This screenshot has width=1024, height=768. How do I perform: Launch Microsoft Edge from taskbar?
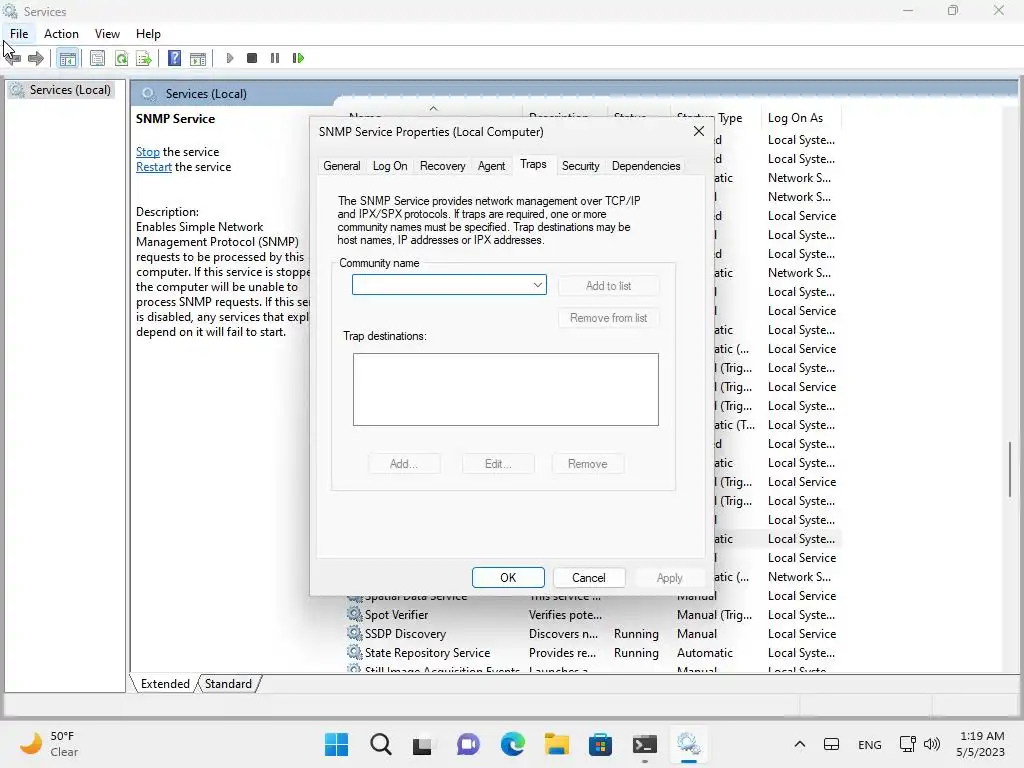[x=513, y=744]
